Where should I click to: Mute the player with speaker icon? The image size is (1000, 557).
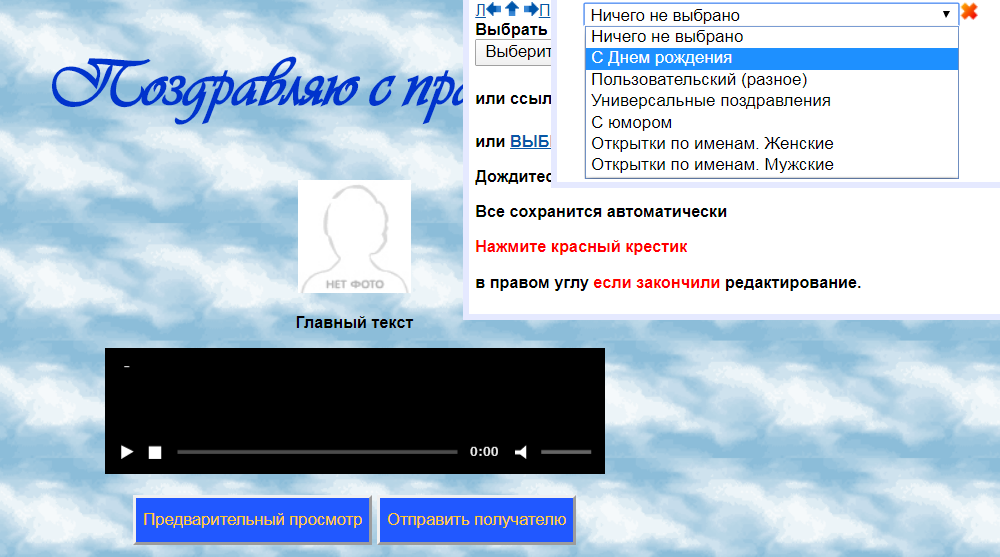(x=521, y=452)
